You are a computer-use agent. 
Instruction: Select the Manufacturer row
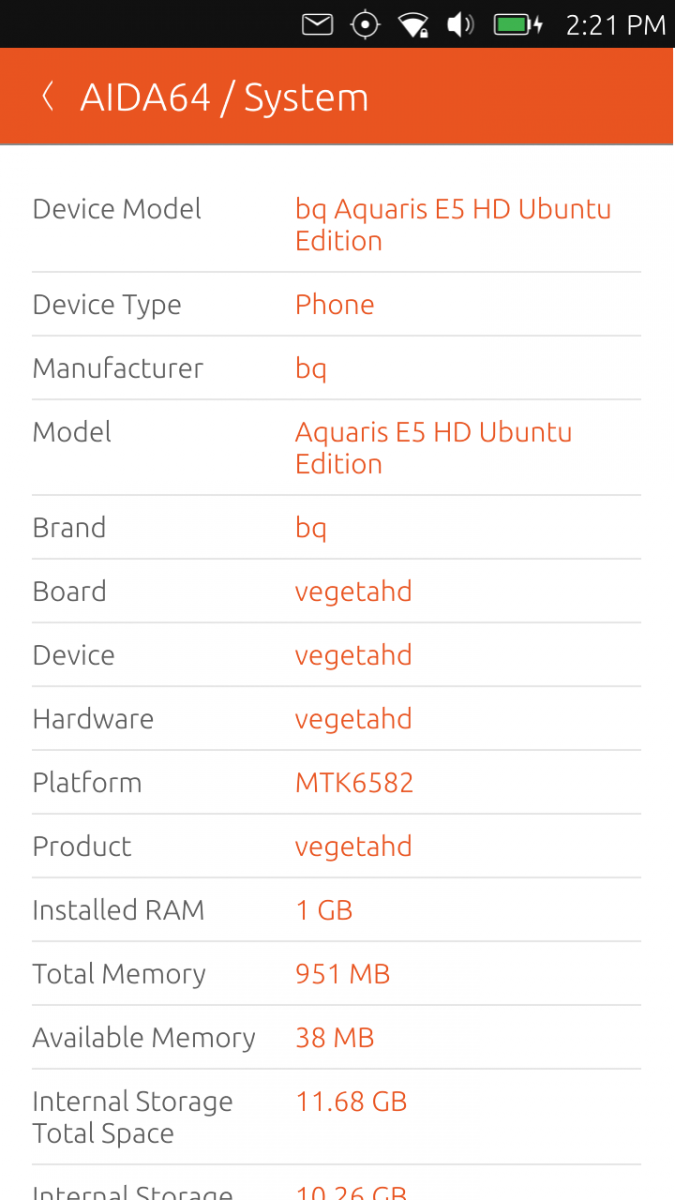336,368
